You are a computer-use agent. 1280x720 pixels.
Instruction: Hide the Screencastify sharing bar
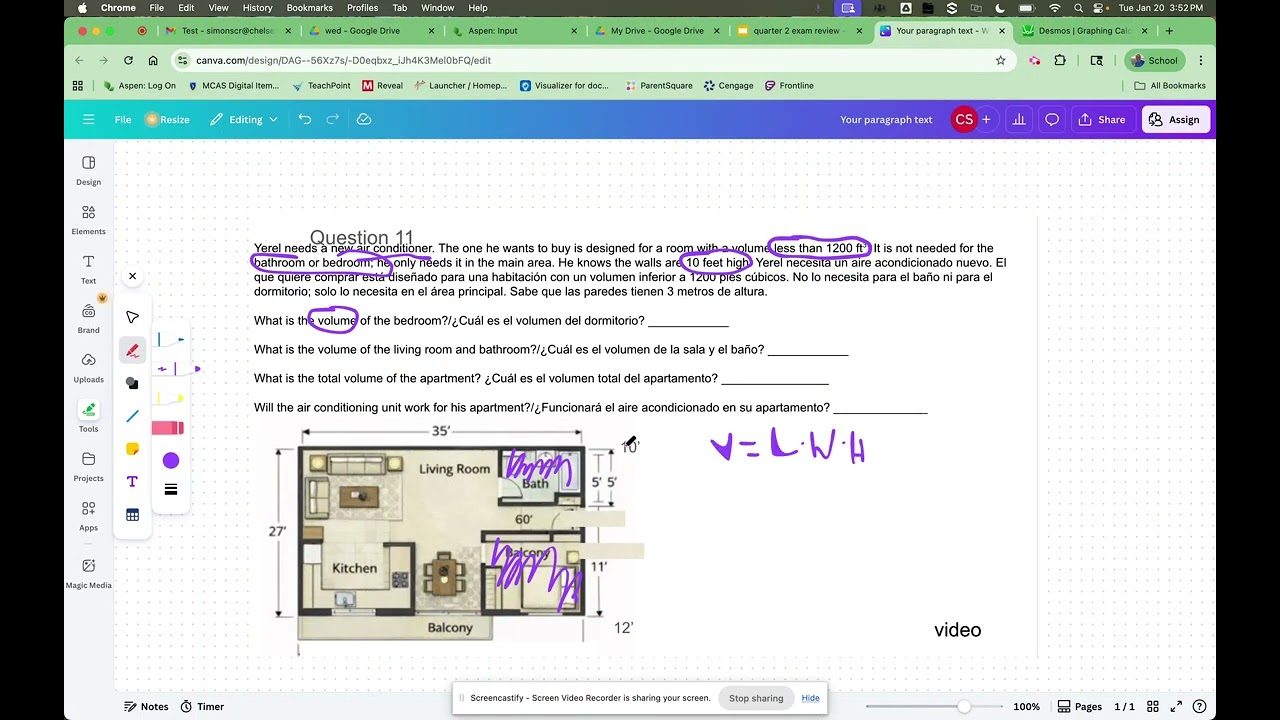[x=811, y=698]
